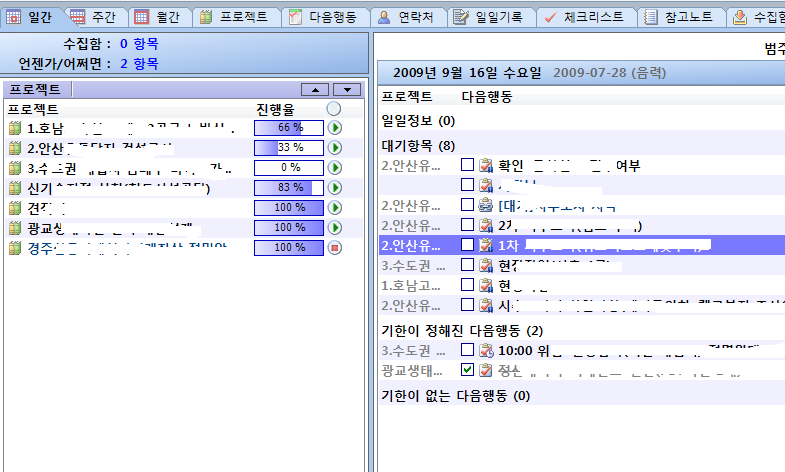Check the box for 2기 item
Viewport: 785px width, 472px height.
point(467,225)
